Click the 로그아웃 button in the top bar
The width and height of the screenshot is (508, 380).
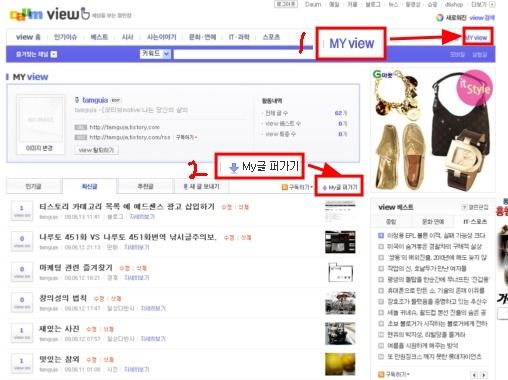click(x=286, y=4)
